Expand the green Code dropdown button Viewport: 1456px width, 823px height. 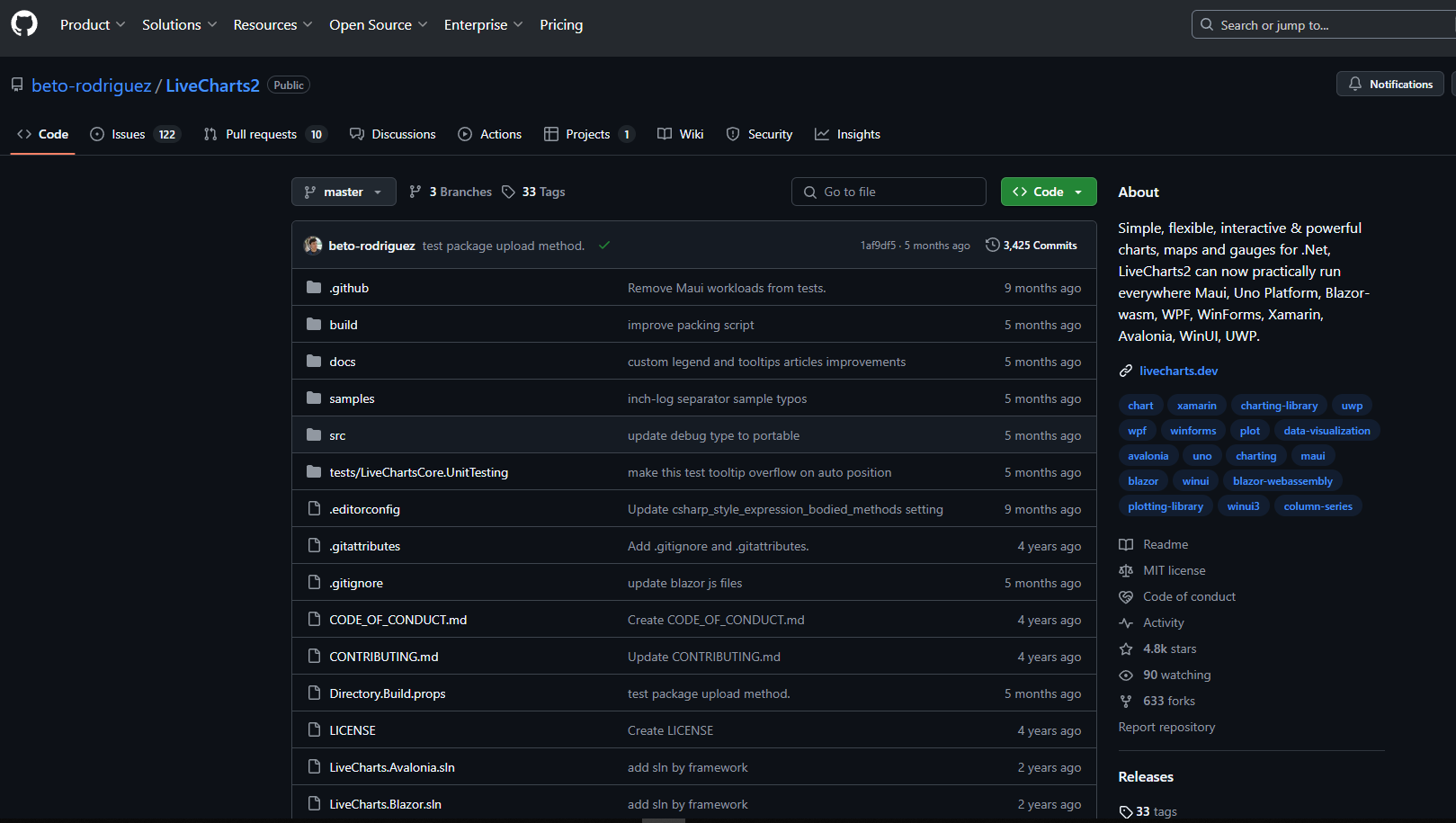click(1049, 192)
